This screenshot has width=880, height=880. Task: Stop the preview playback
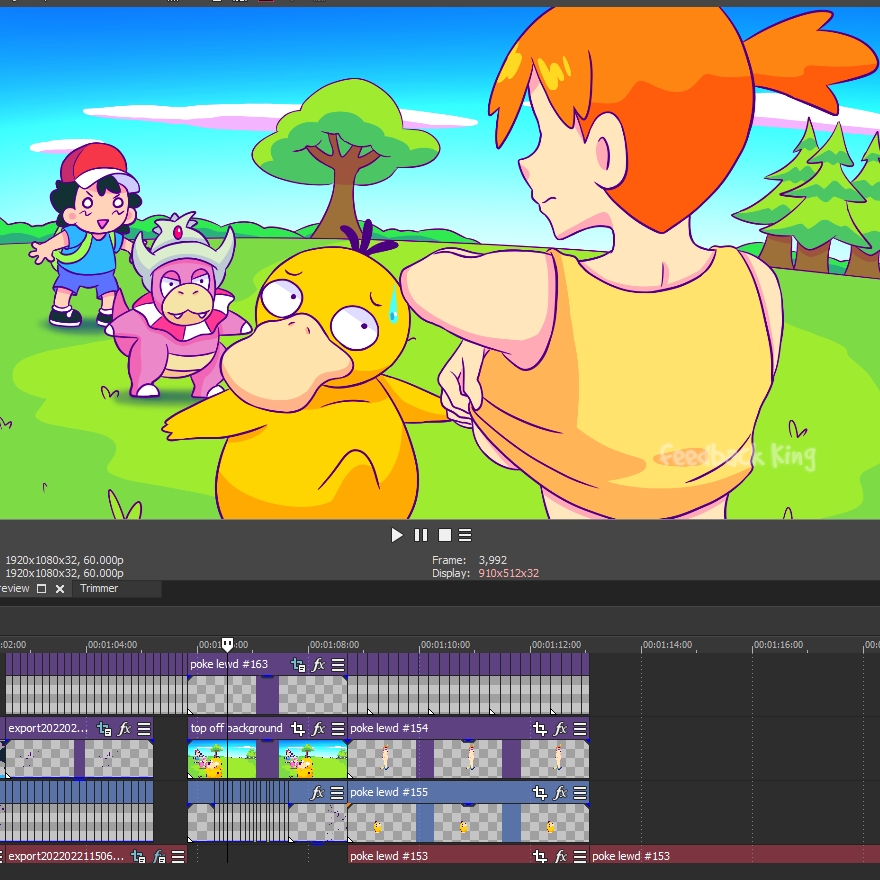[445, 535]
